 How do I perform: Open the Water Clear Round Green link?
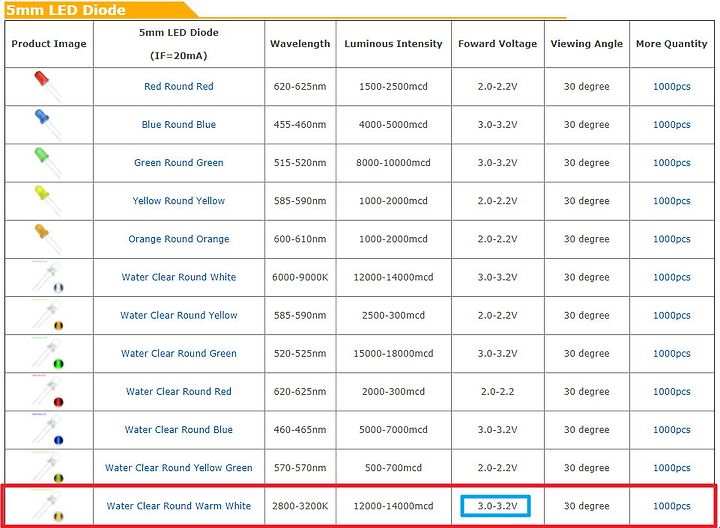pyautogui.click(x=179, y=353)
